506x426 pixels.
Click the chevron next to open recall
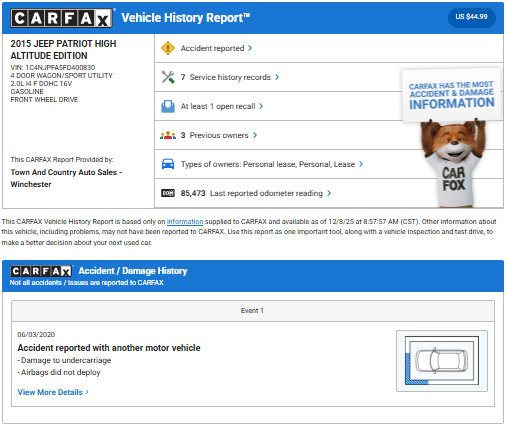point(261,106)
